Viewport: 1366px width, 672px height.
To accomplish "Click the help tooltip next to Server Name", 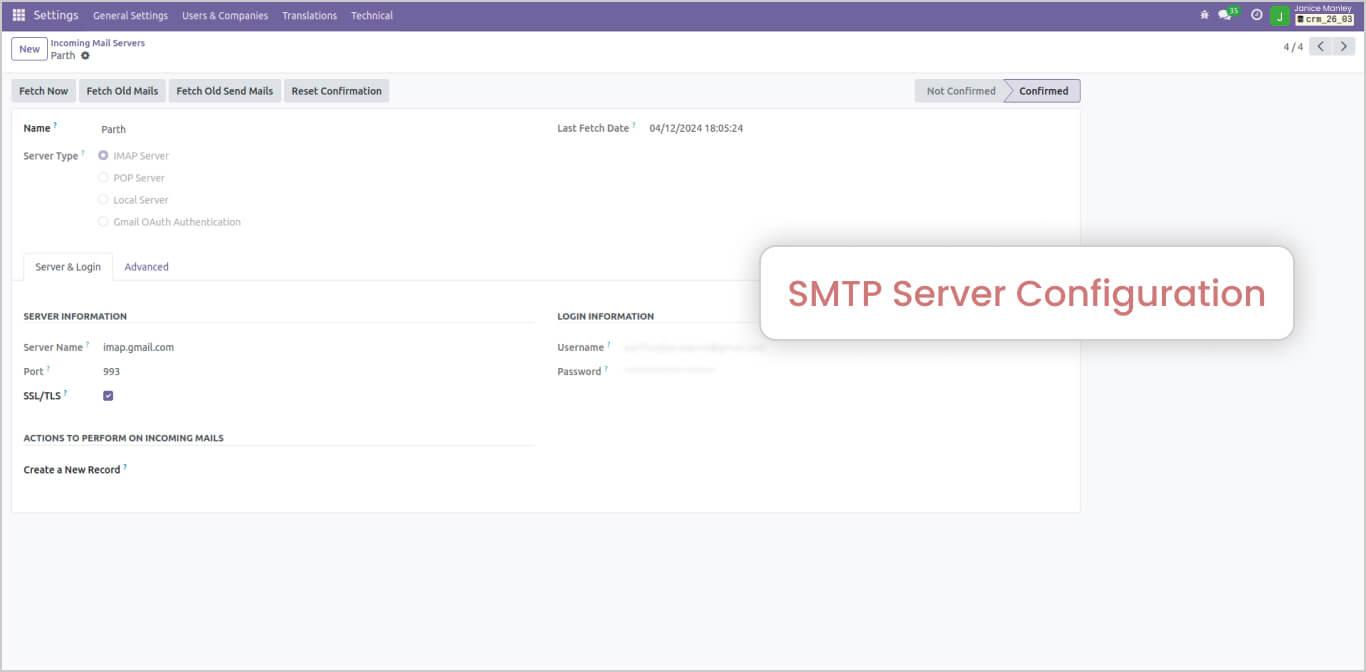I will pos(87,342).
